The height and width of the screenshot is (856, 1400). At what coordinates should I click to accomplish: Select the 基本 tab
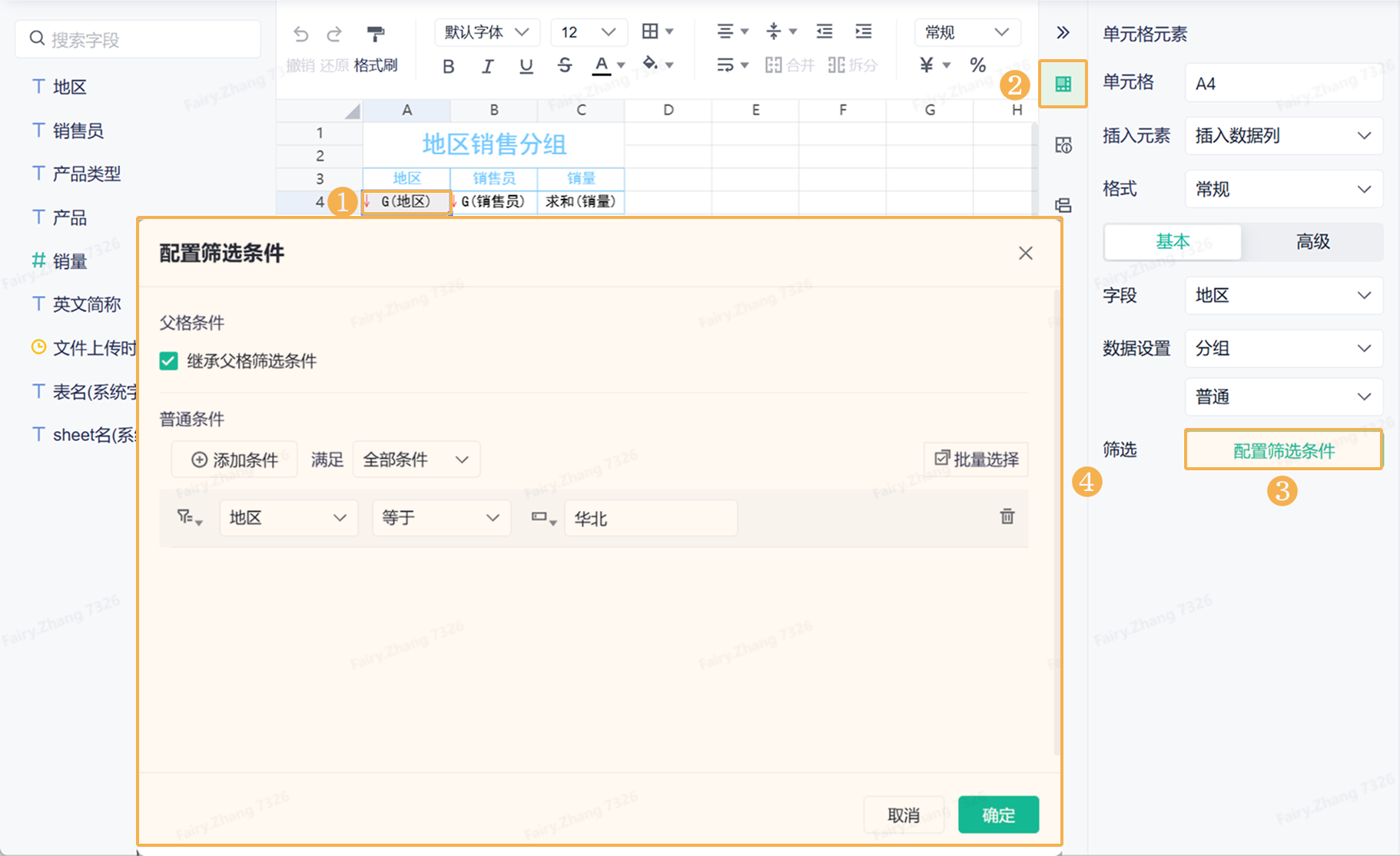[x=1173, y=242]
